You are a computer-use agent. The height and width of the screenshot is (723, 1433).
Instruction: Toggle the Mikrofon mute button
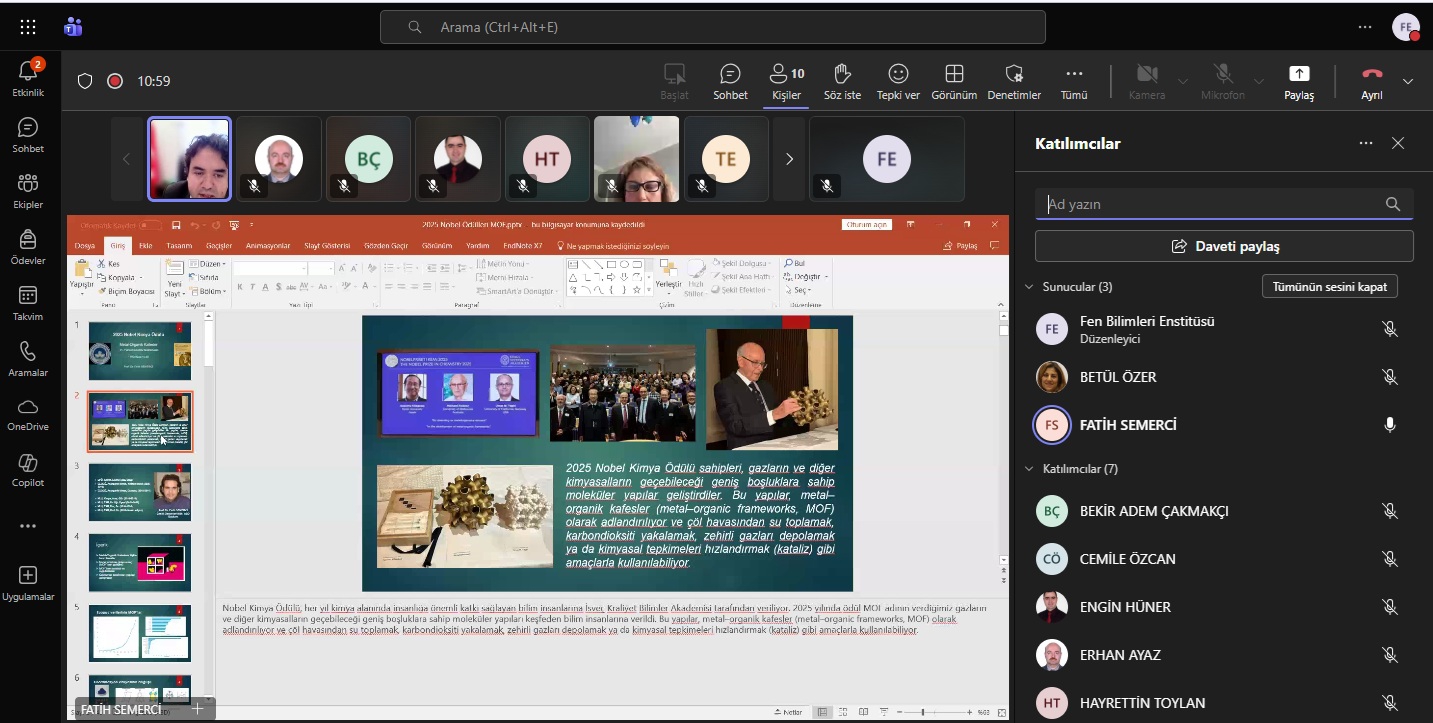tap(1222, 74)
